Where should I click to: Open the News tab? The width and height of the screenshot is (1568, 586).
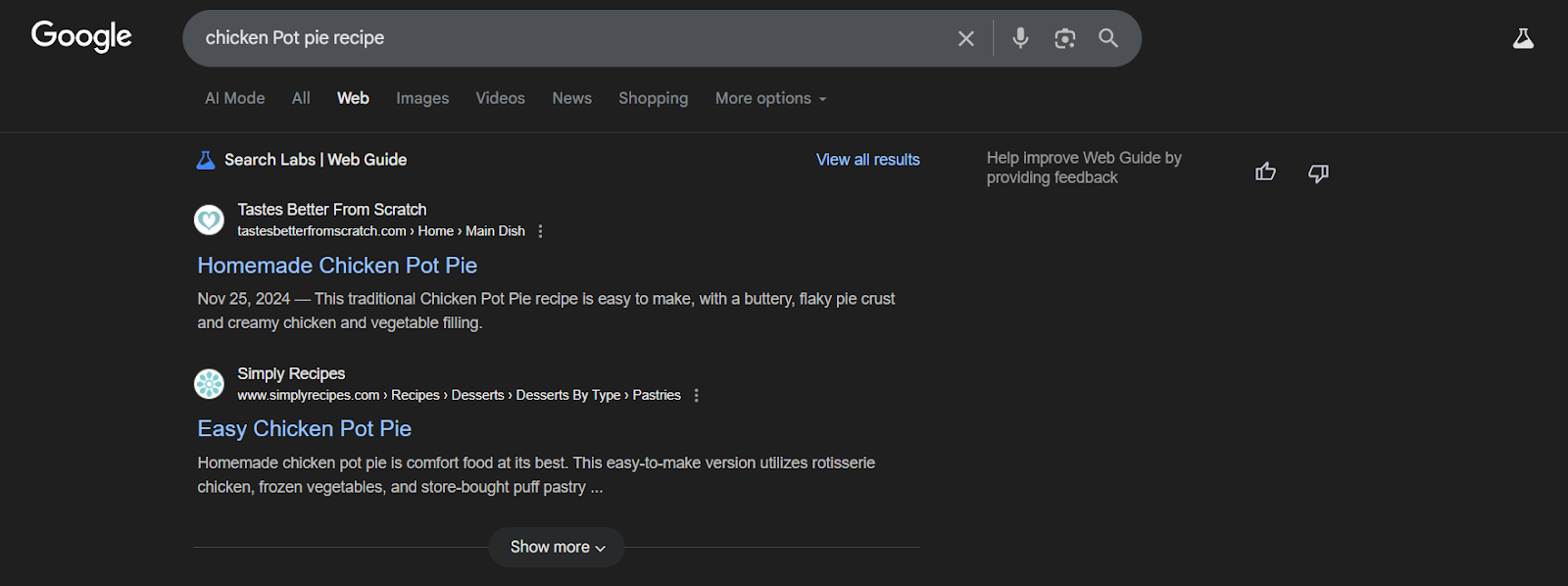tap(571, 98)
